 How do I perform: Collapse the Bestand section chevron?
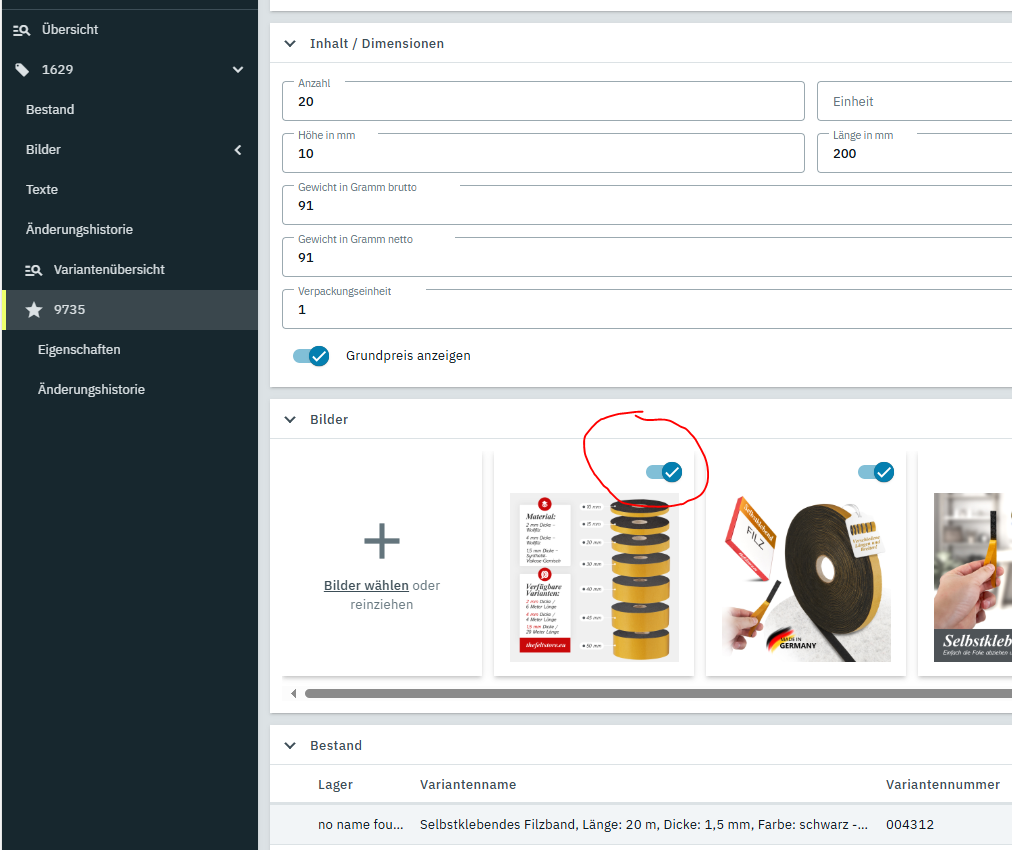[290, 746]
